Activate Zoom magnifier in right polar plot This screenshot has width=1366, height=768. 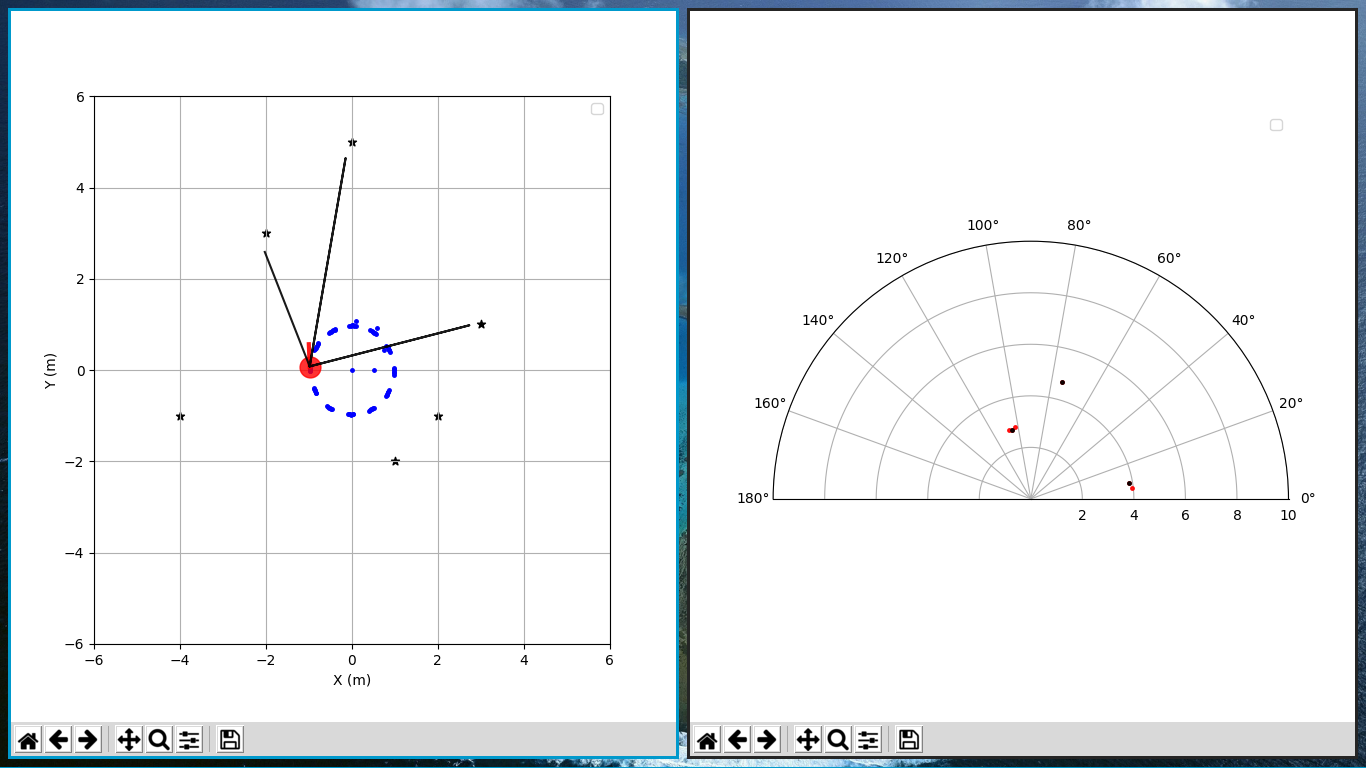coord(838,740)
